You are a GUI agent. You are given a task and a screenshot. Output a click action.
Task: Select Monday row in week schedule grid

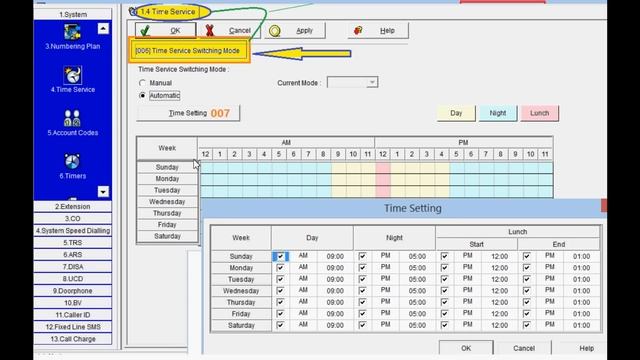click(167, 179)
